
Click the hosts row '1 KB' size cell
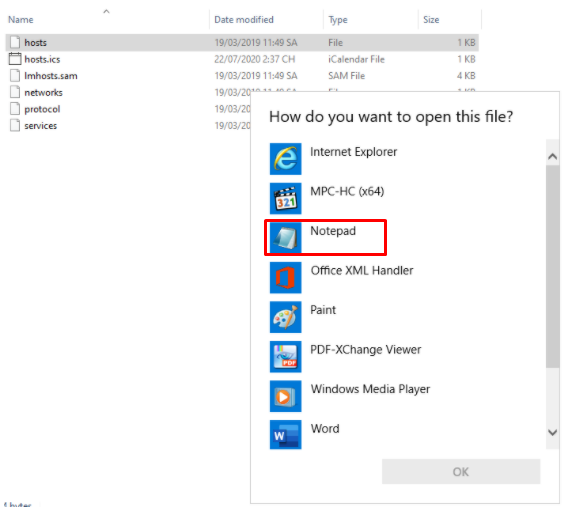point(466,42)
